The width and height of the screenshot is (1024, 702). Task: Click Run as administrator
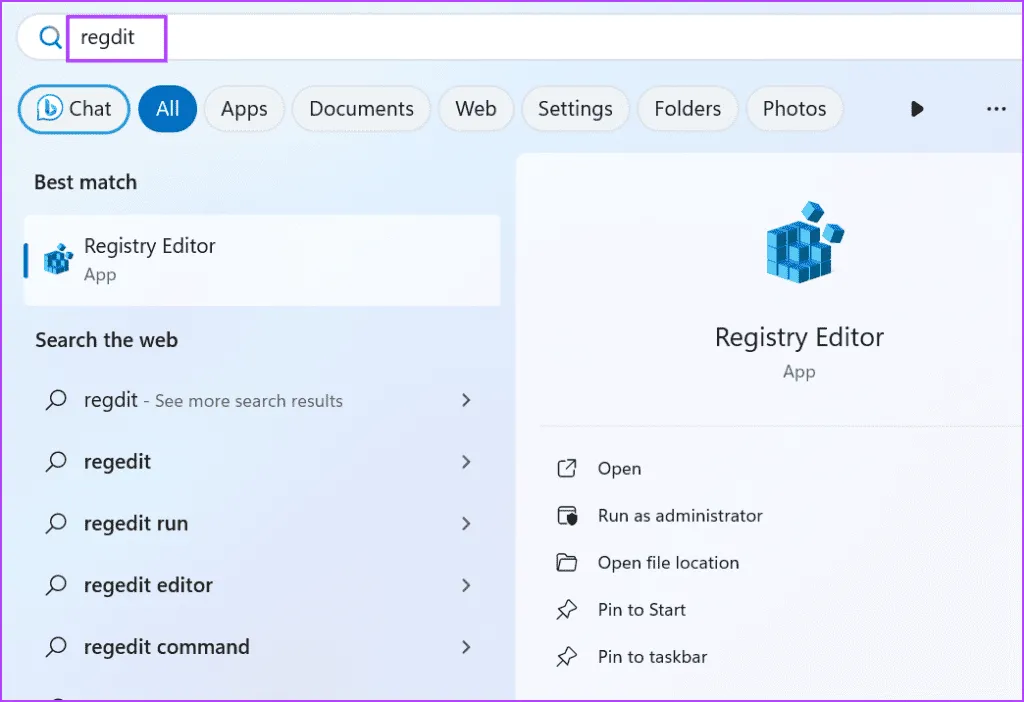tap(680, 516)
